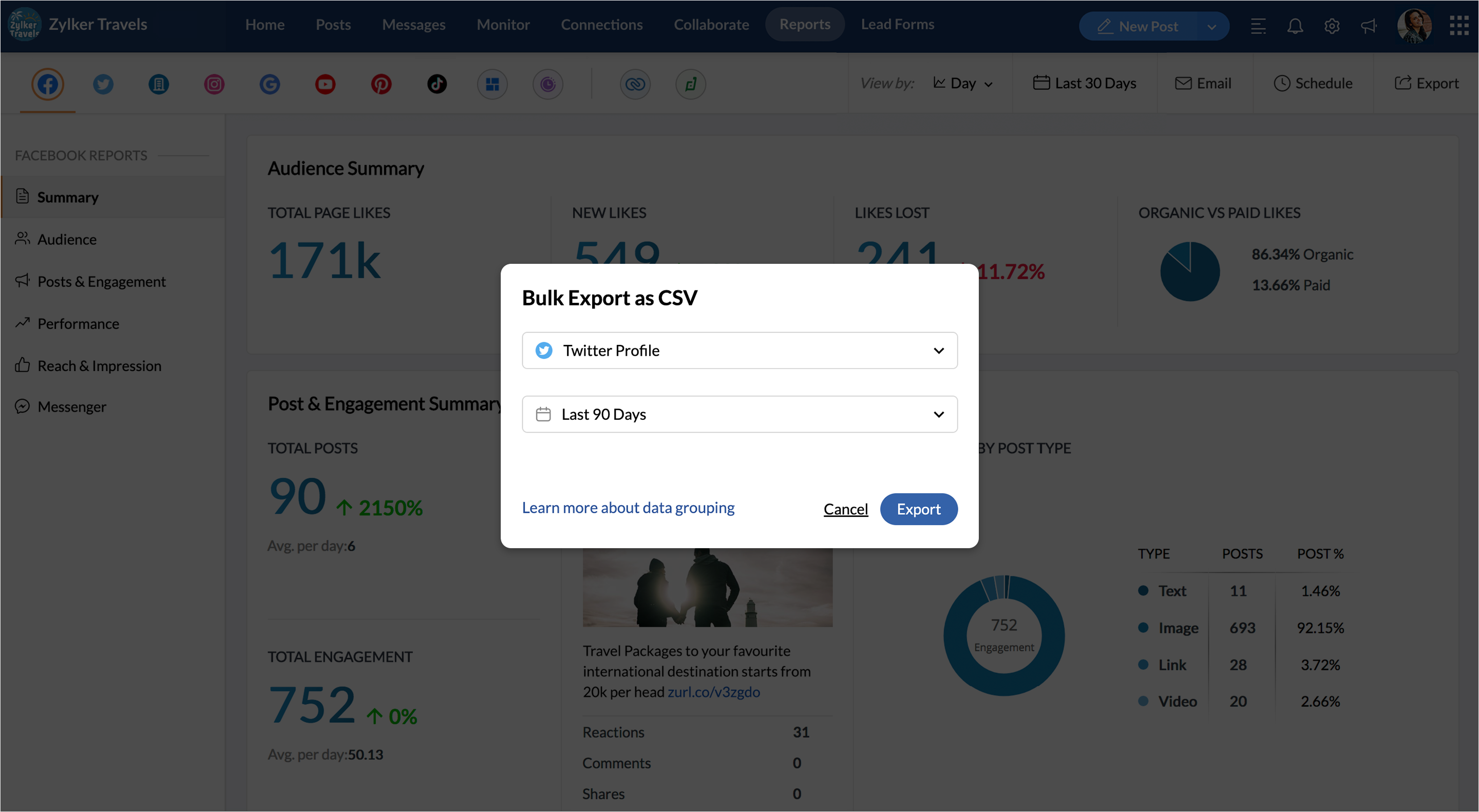
Task: Cancel the bulk export dialog
Action: 845,509
